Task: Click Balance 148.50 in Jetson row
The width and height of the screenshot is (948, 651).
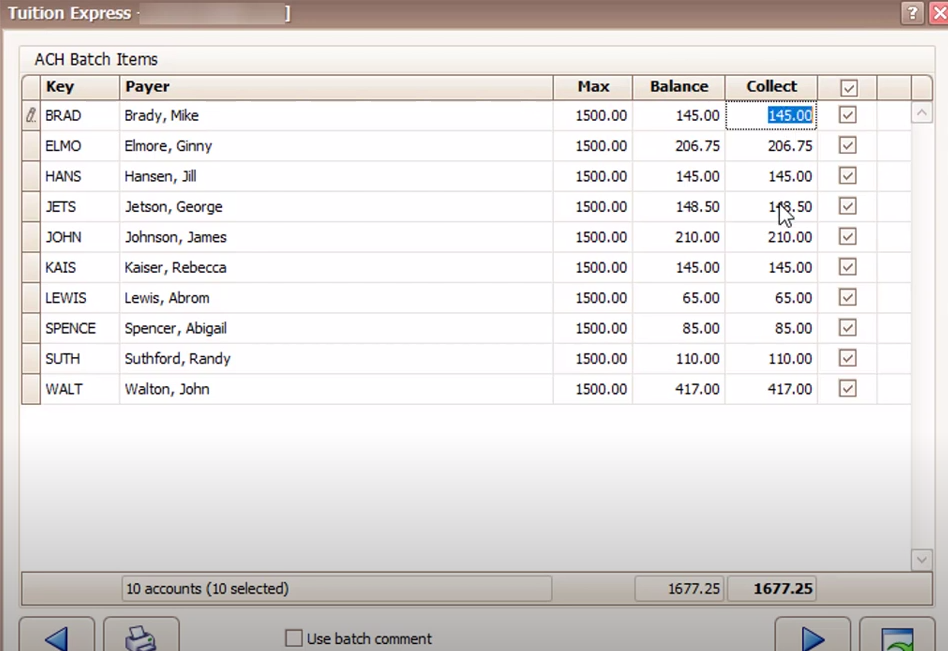Action: [x=698, y=207]
